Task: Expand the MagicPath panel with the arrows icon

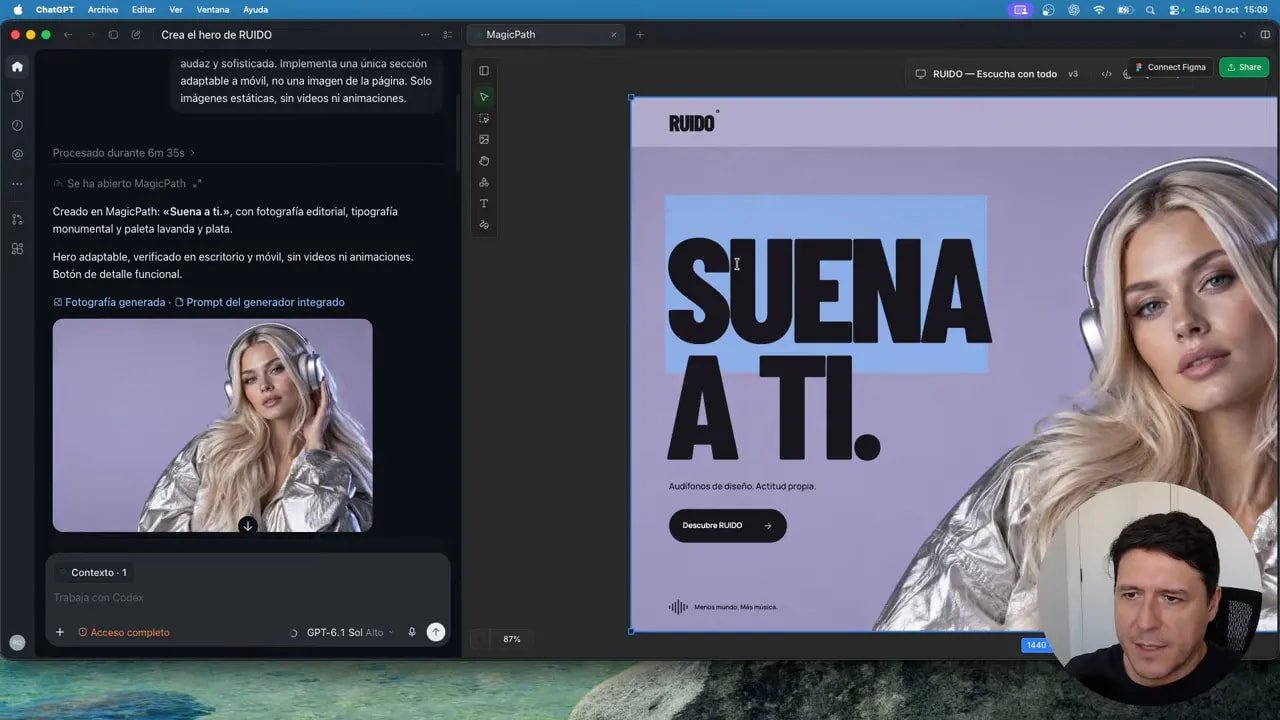Action: coord(197,184)
